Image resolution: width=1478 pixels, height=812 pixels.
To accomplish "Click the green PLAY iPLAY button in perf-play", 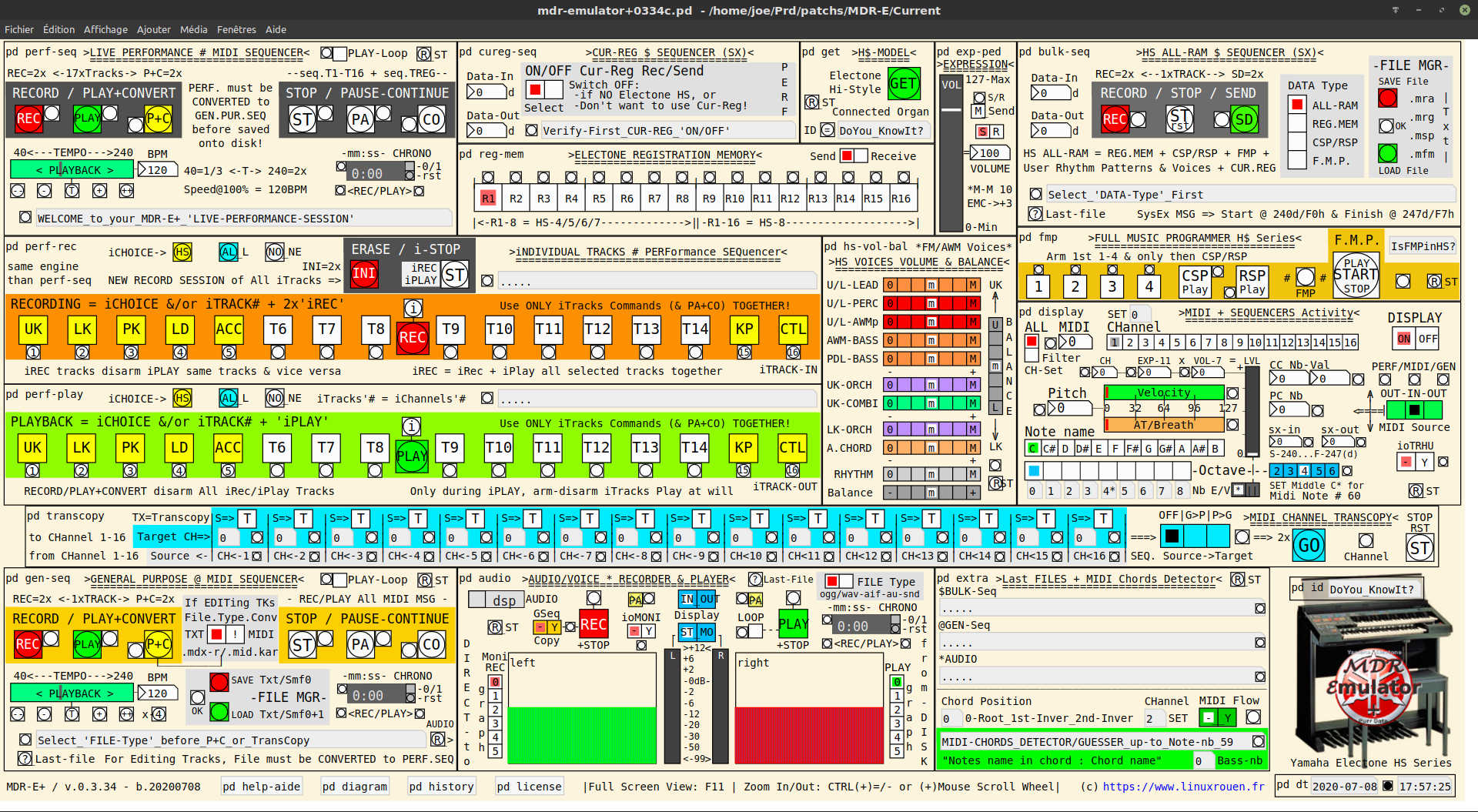I will [412, 456].
